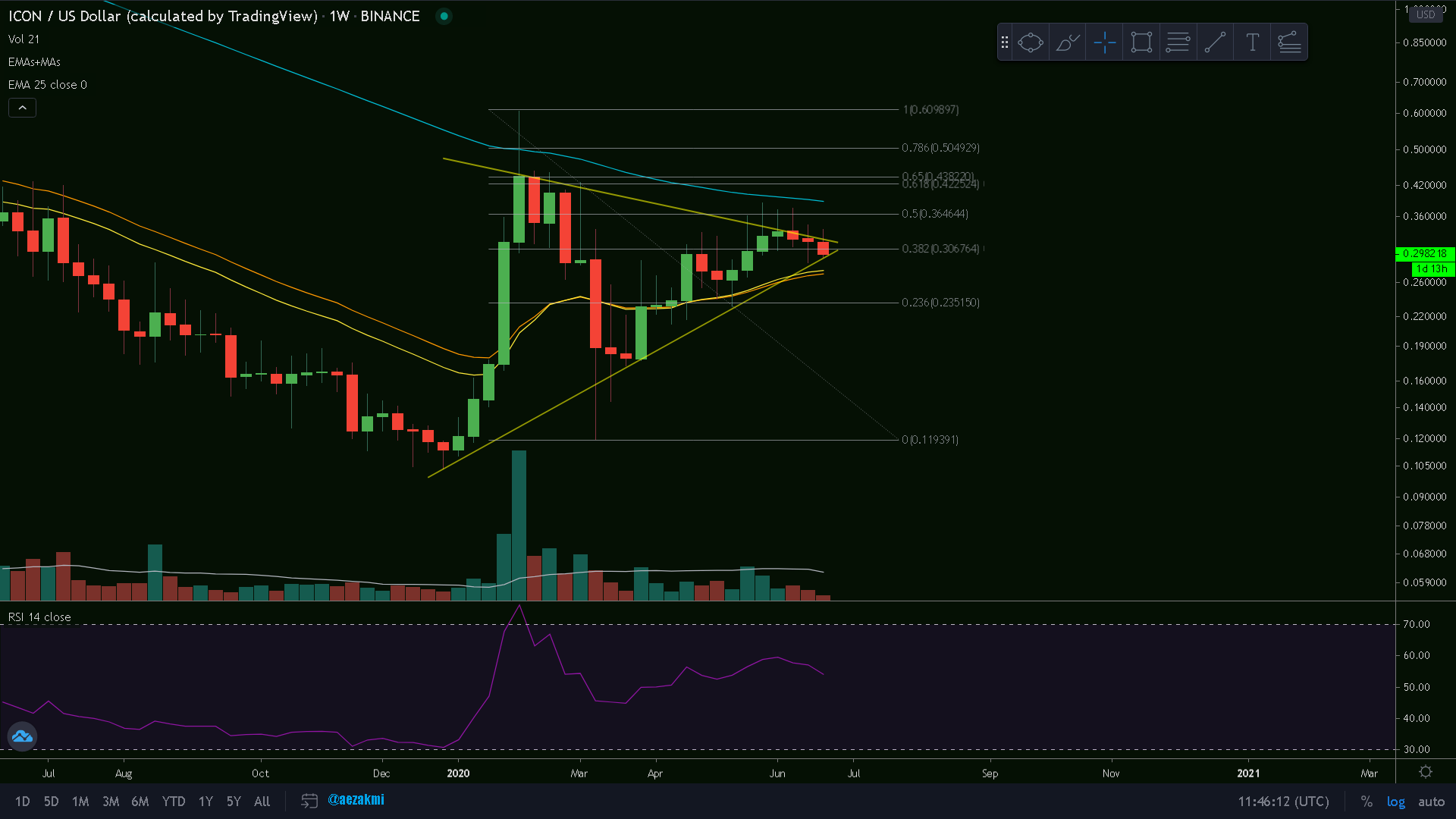Click the @aezakmi author link
The height and width of the screenshot is (819, 1456).
point(356,800)
